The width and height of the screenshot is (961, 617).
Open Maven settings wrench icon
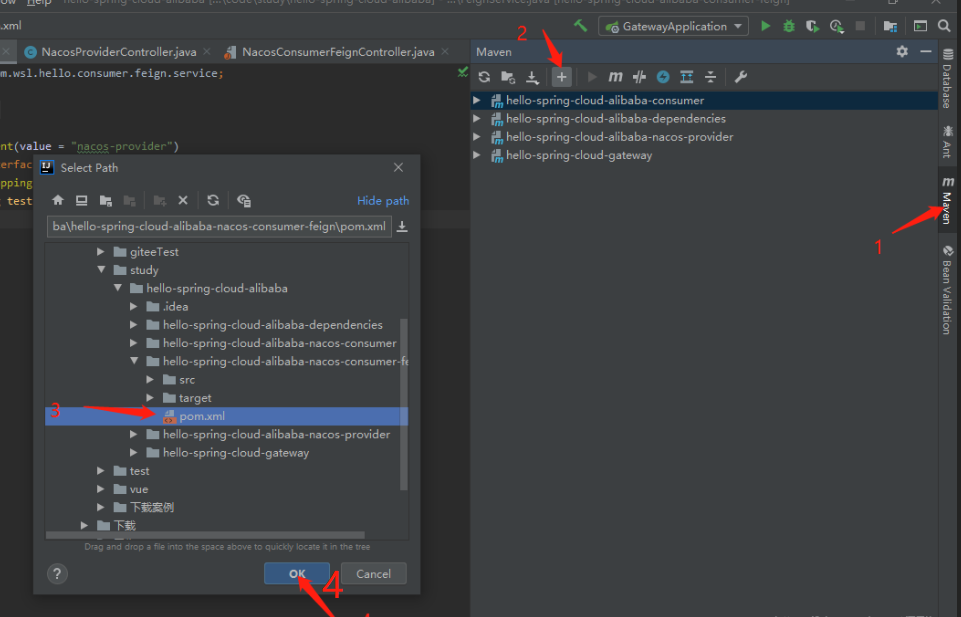click(740, 77)
